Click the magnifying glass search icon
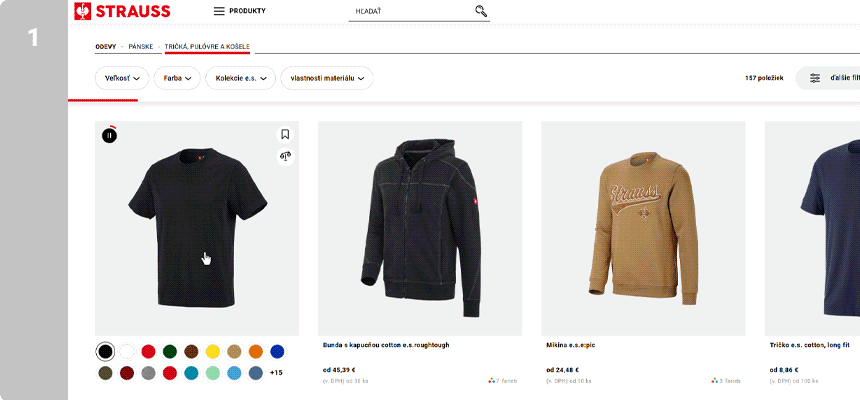This screenshot has height=400, width=860. tap(481, 12)
